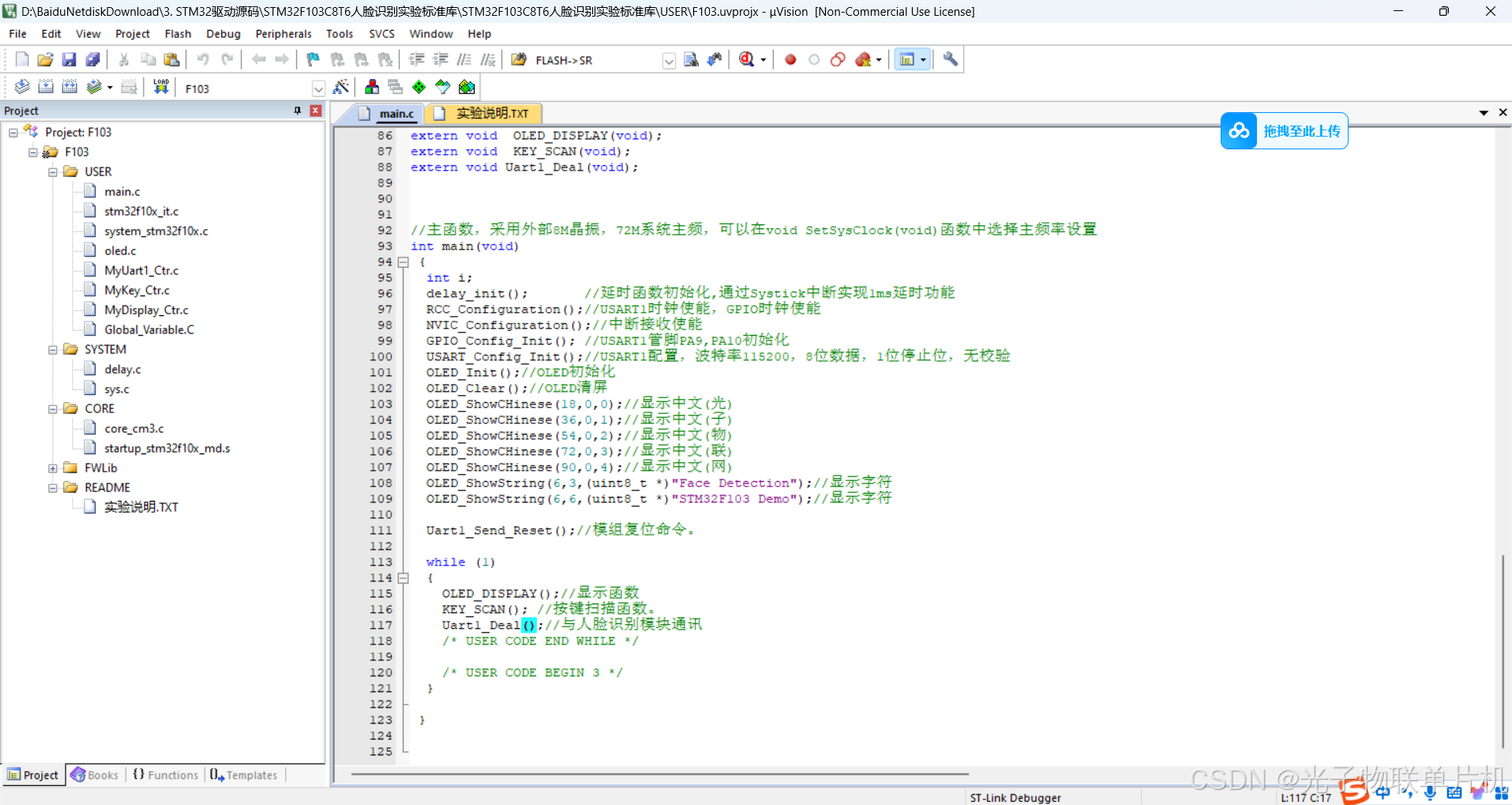Open the Flash menu
This screenshot has width=1512, height=805.
click(x=178, y=34)
